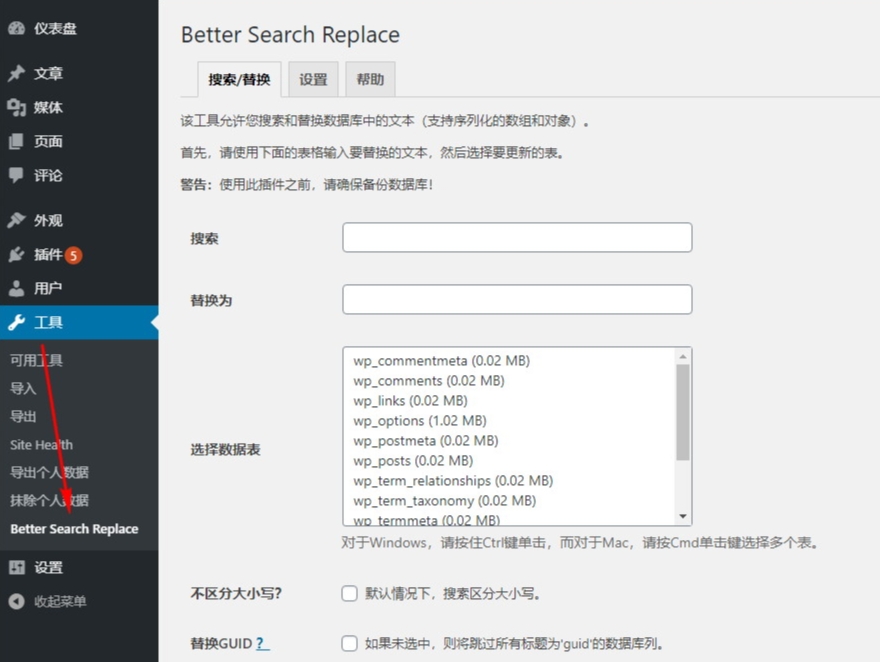
Task: Enable 不区分大小写 checkbox
Action: (350, 593)
